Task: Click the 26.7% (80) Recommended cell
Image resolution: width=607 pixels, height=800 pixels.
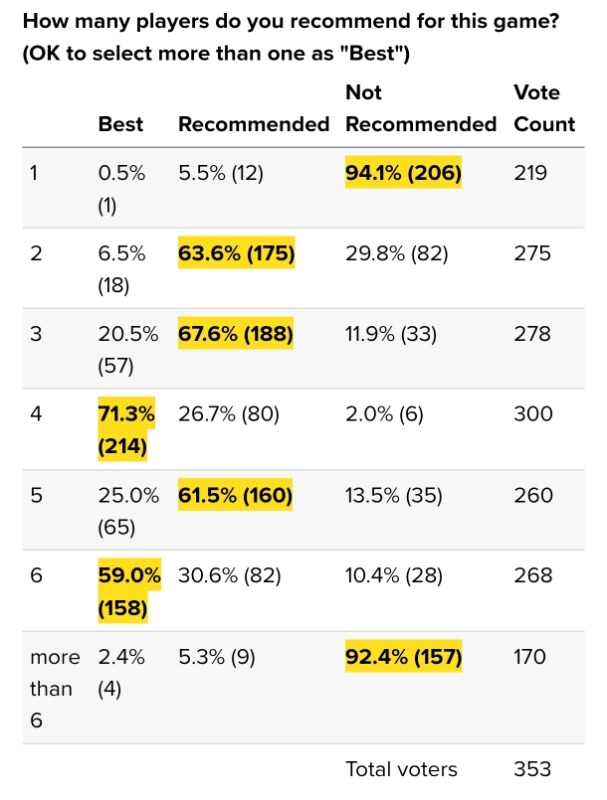Action: point(229,414)
